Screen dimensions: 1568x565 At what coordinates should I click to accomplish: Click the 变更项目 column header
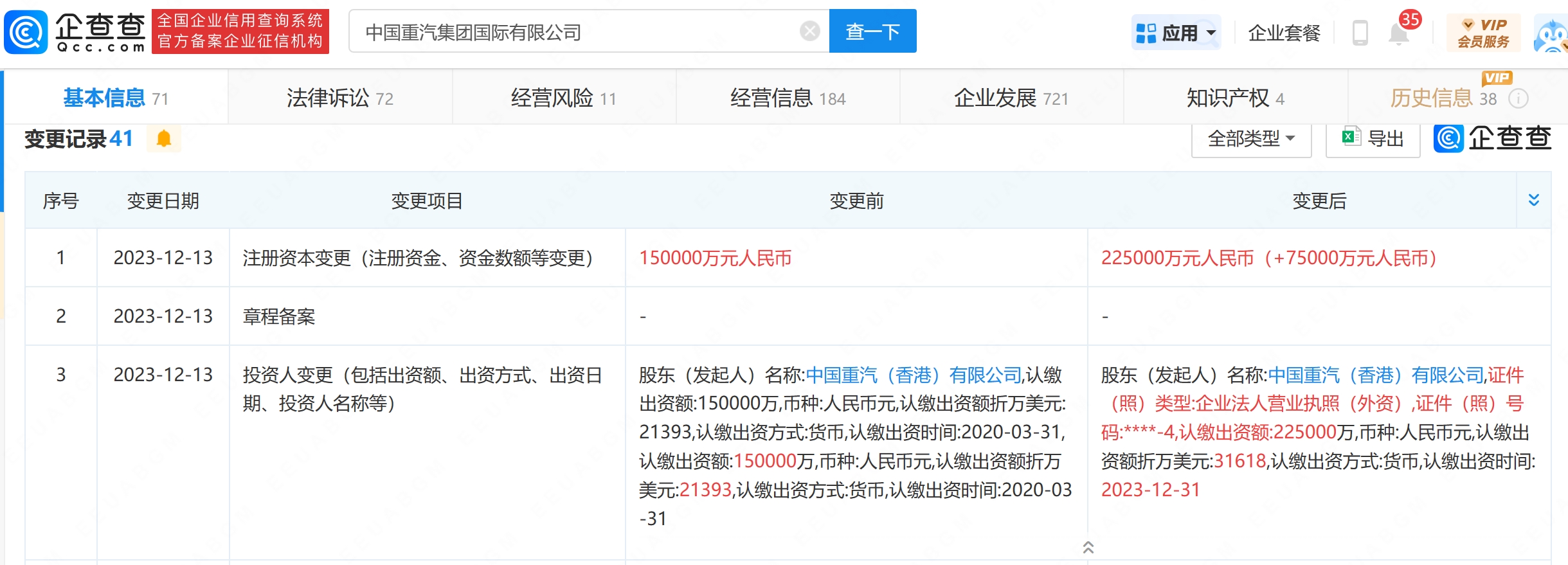427,201
